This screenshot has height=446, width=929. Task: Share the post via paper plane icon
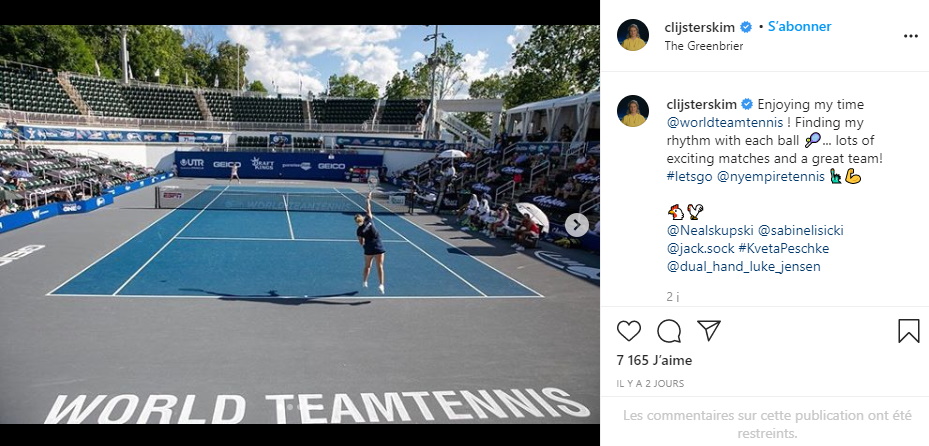point(709,330)
